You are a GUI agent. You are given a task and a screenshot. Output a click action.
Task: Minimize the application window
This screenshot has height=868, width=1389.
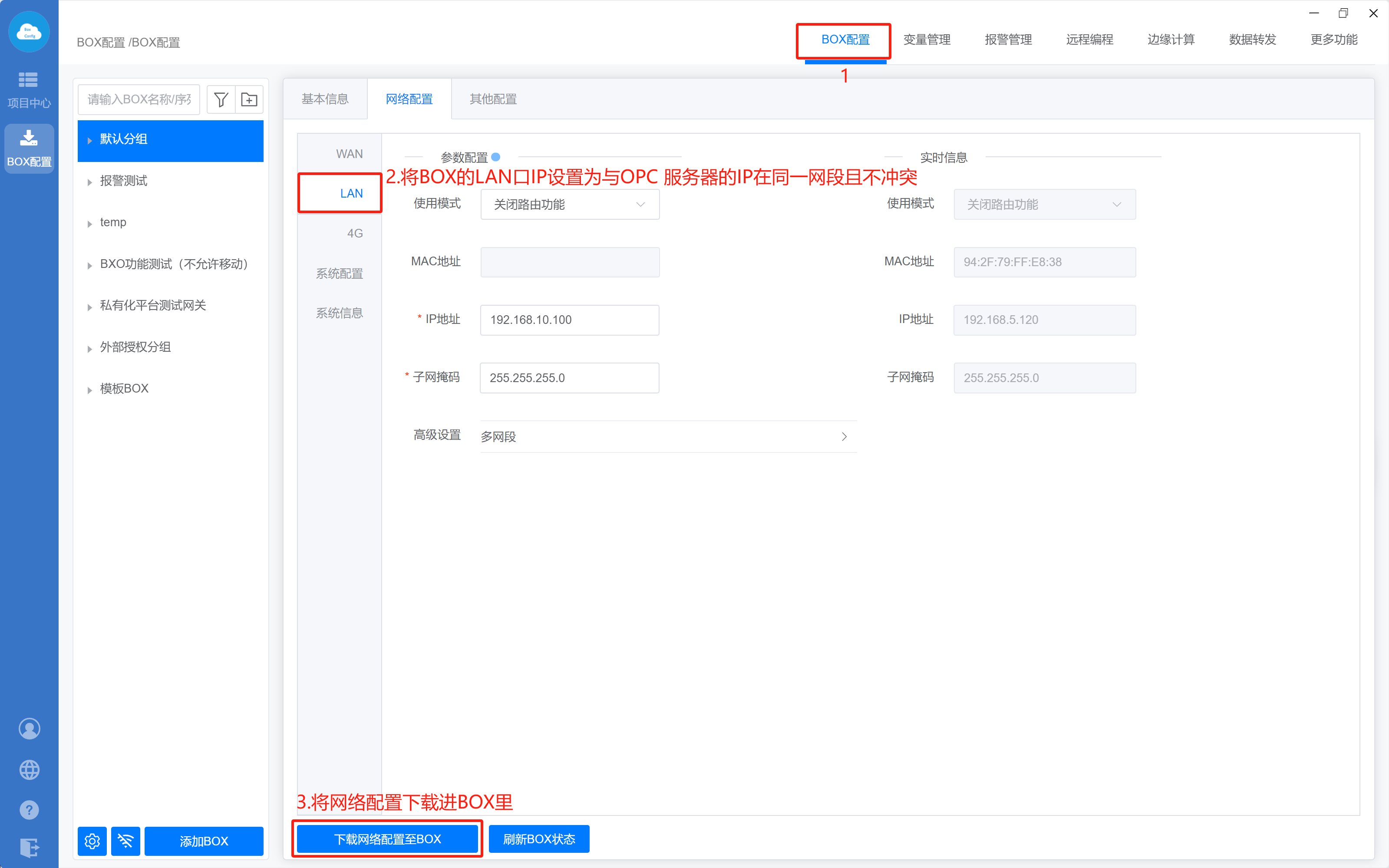click(1314, 13)
